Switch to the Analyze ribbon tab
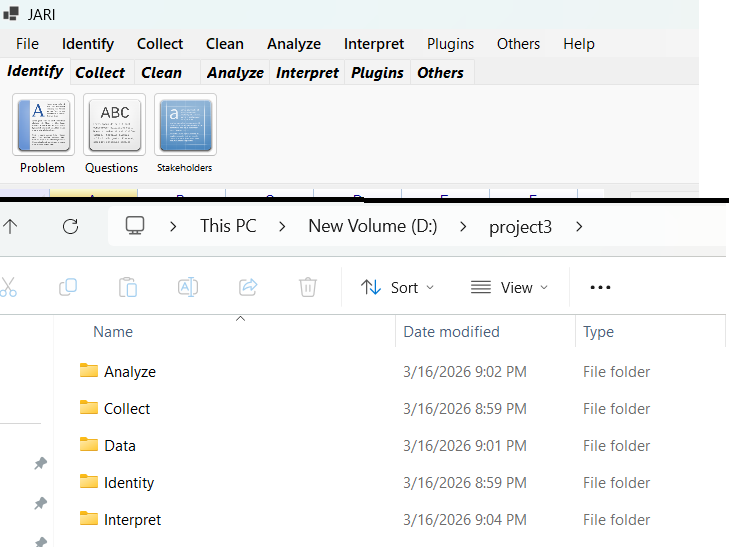The image size is (729, 547). coord(235,72)
